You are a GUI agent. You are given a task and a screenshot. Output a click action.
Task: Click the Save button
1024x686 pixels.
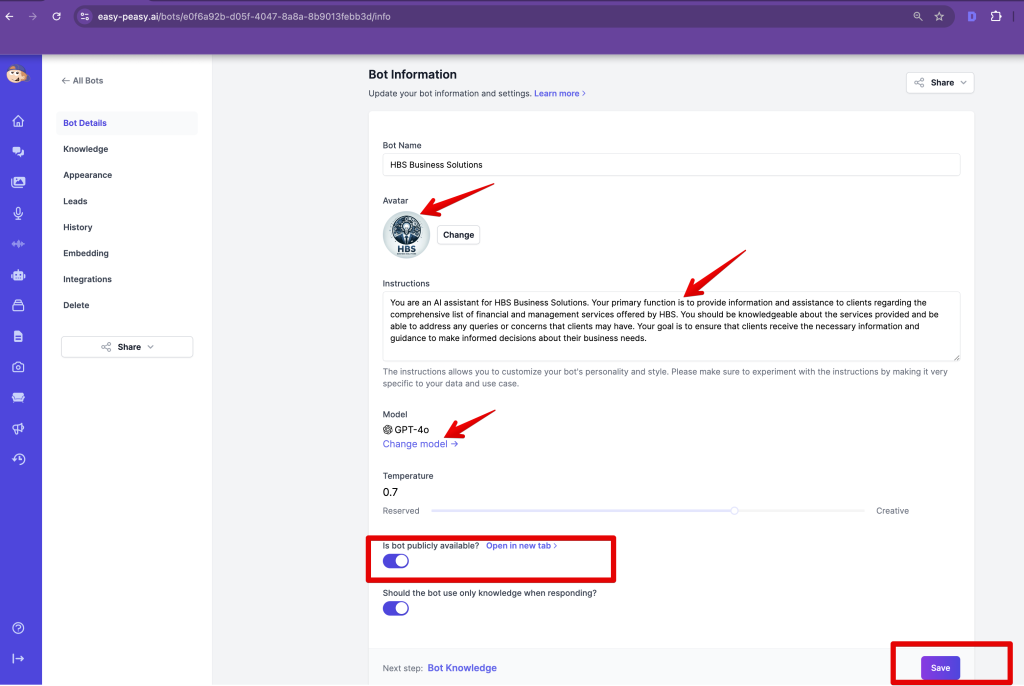940,668
